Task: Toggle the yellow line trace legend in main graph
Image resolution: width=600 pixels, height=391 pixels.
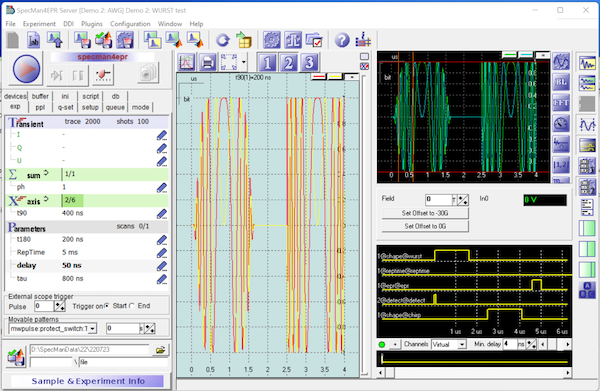Action: point(335,77)
